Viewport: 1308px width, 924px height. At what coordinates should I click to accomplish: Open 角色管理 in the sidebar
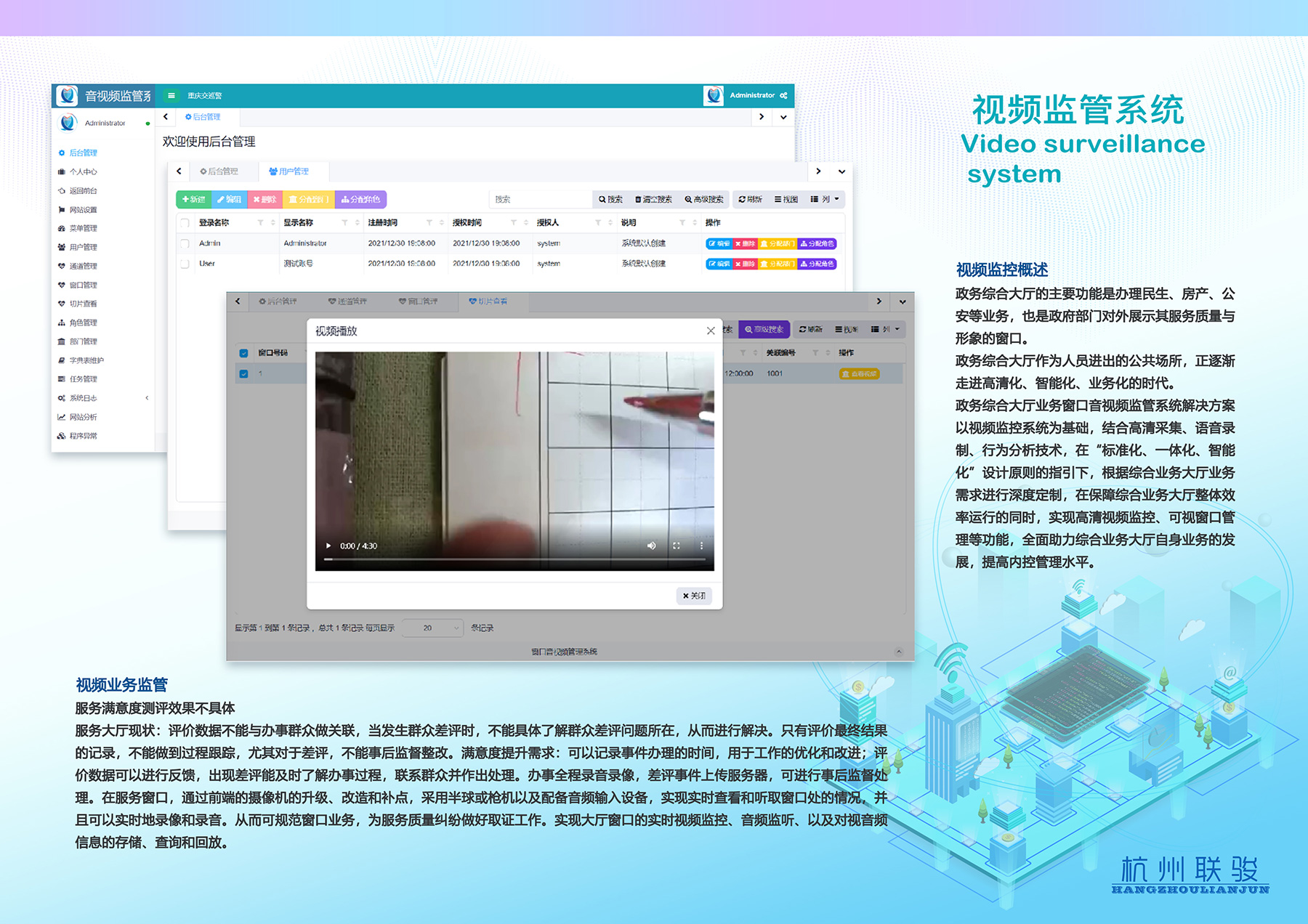click(x=85, y=322)
